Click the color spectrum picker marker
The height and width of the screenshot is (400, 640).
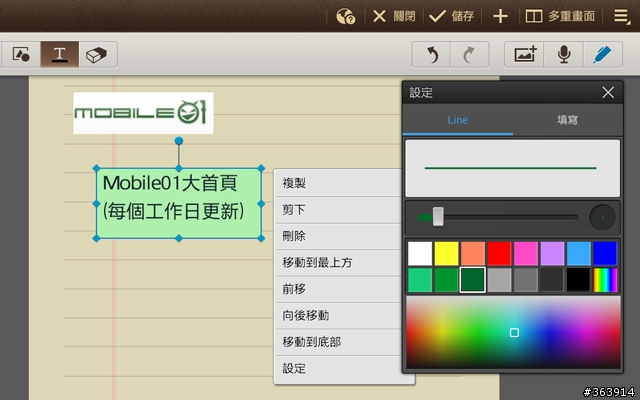coord(514,333)
